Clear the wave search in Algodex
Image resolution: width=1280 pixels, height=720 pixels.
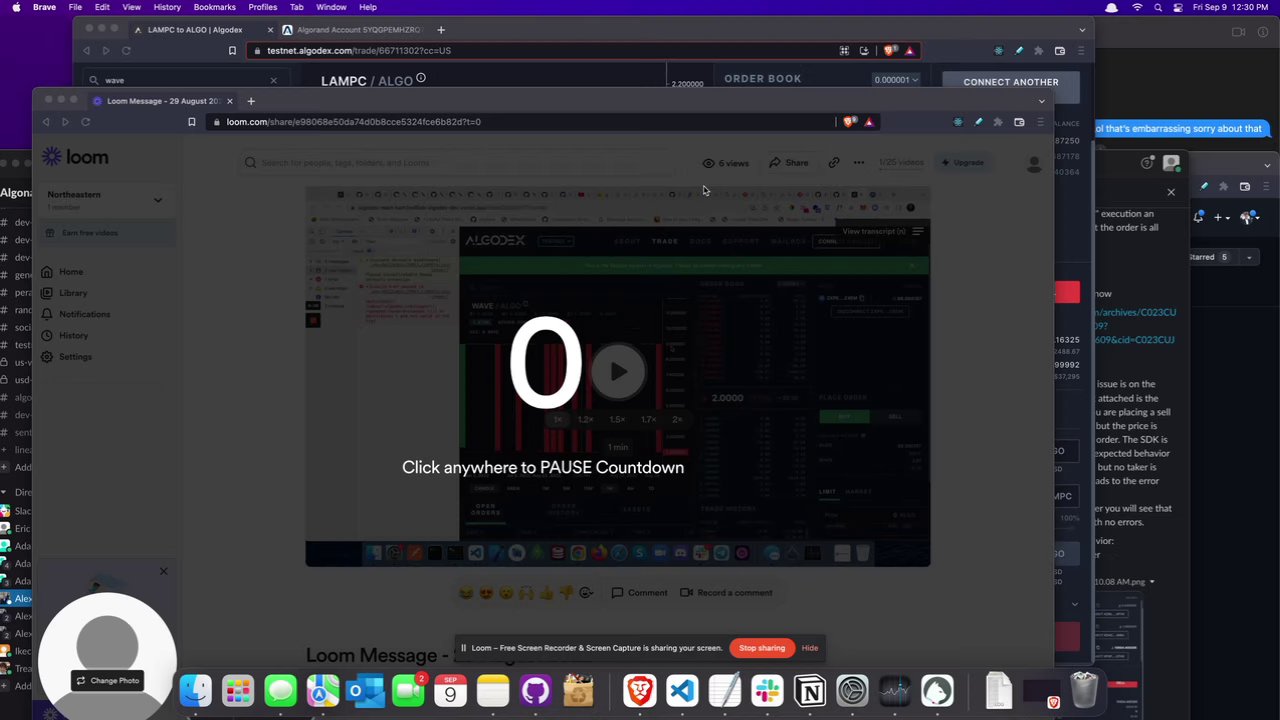coord(273,80)
